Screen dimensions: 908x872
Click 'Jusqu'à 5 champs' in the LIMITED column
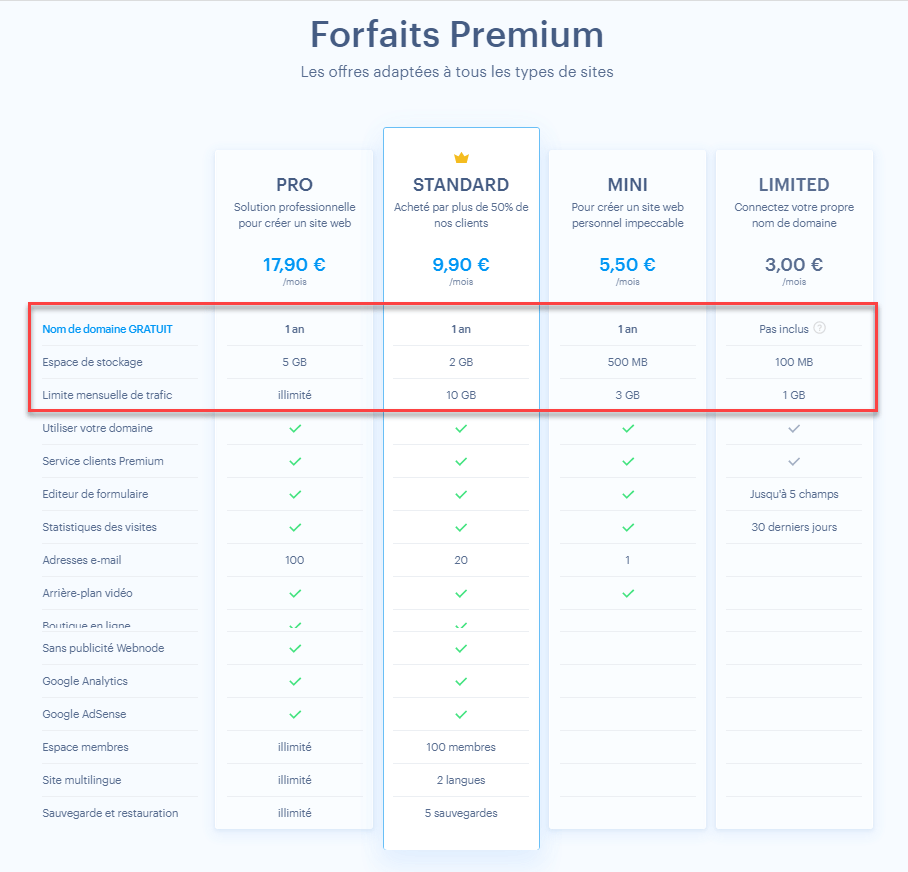click(x=793, y=494)
